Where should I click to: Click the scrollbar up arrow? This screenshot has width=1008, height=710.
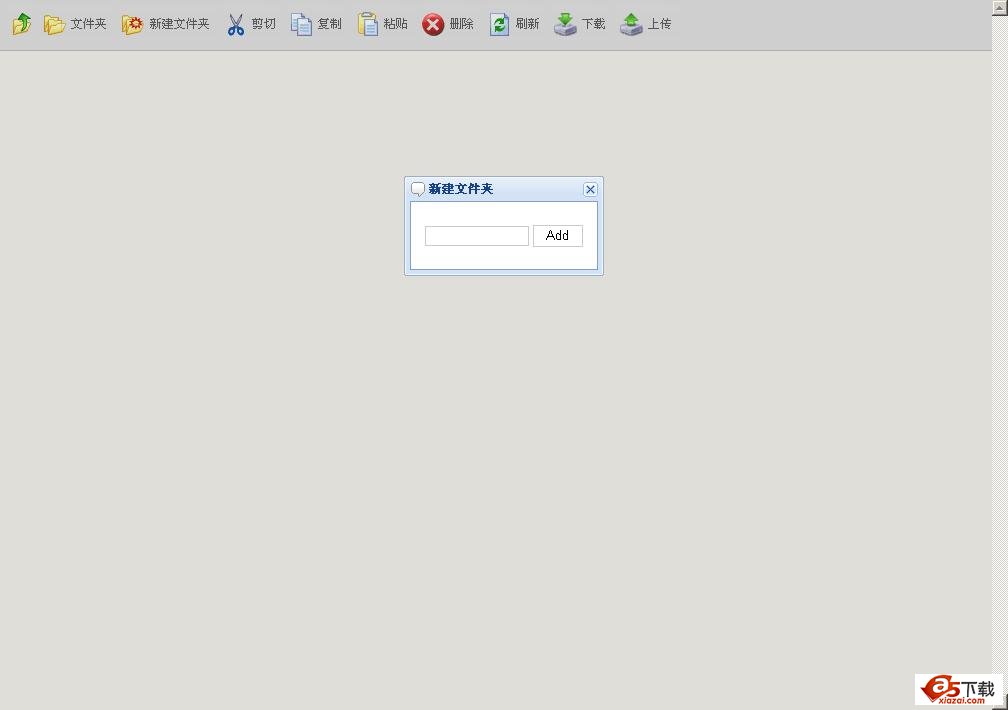(1000, 6)
